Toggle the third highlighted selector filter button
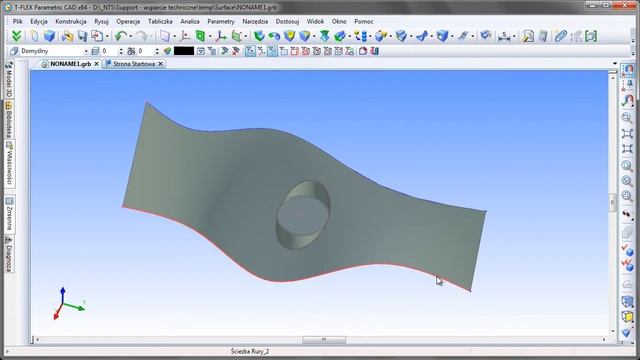This screenshot has height=360, width=640. tap(272, 51)
